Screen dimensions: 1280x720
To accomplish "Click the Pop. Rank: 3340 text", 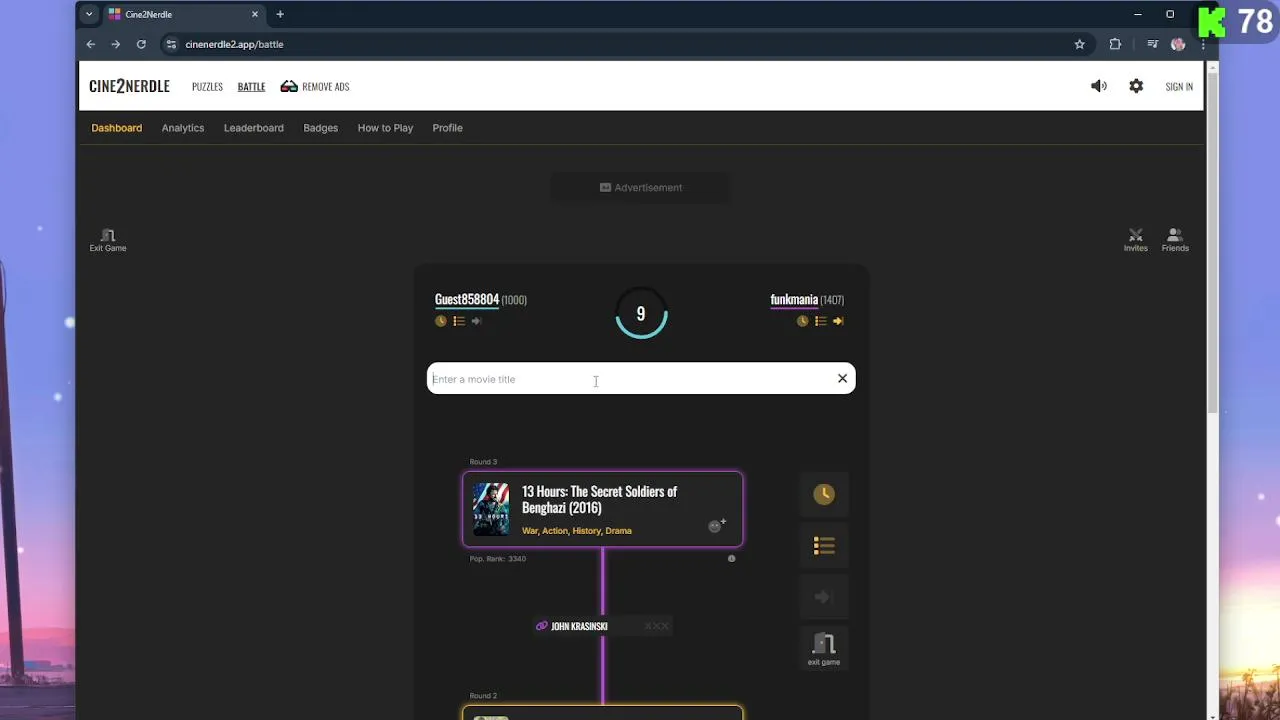I will [498, 559].
